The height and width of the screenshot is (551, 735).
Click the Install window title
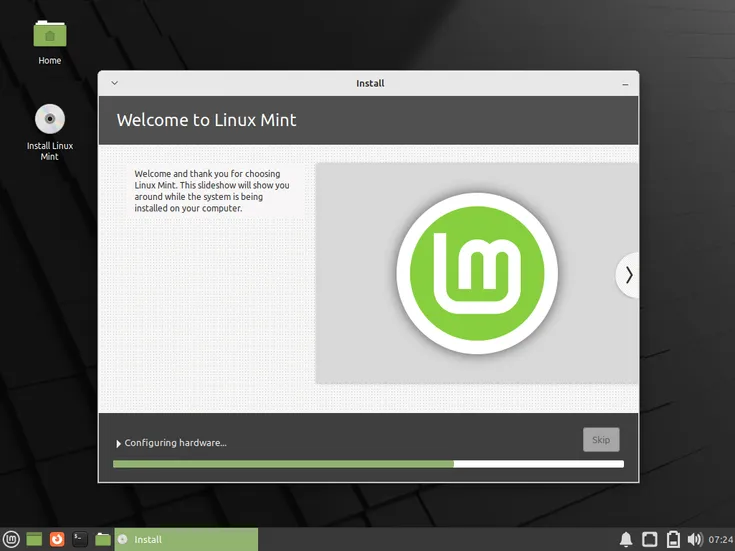pos(370,83)
